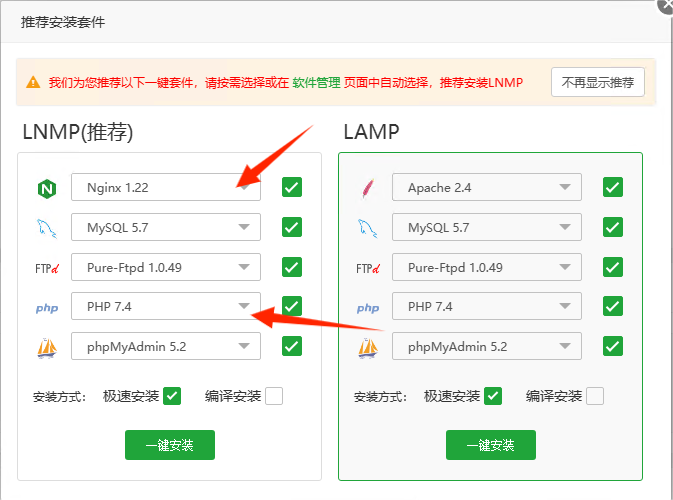Uncheck phpMyAdmin 5.2 in LNMP

(292, 346)
